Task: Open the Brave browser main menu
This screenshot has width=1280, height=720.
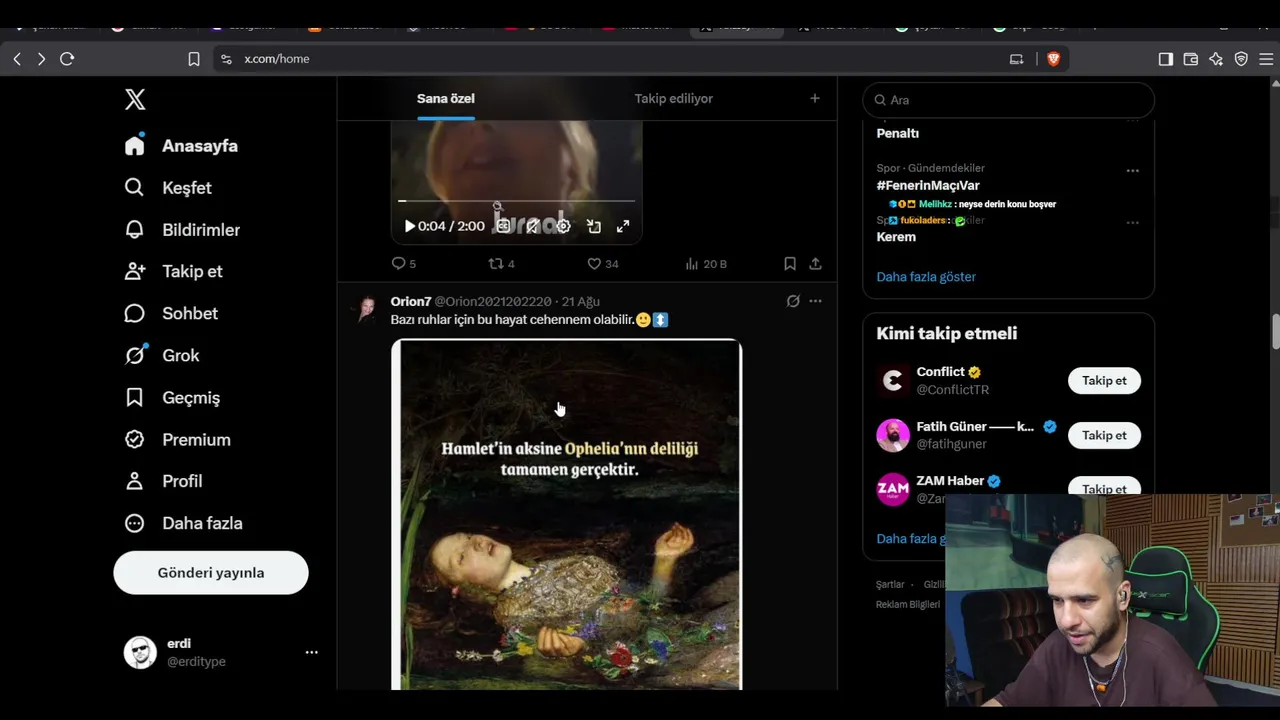Action: [1266, 59]
